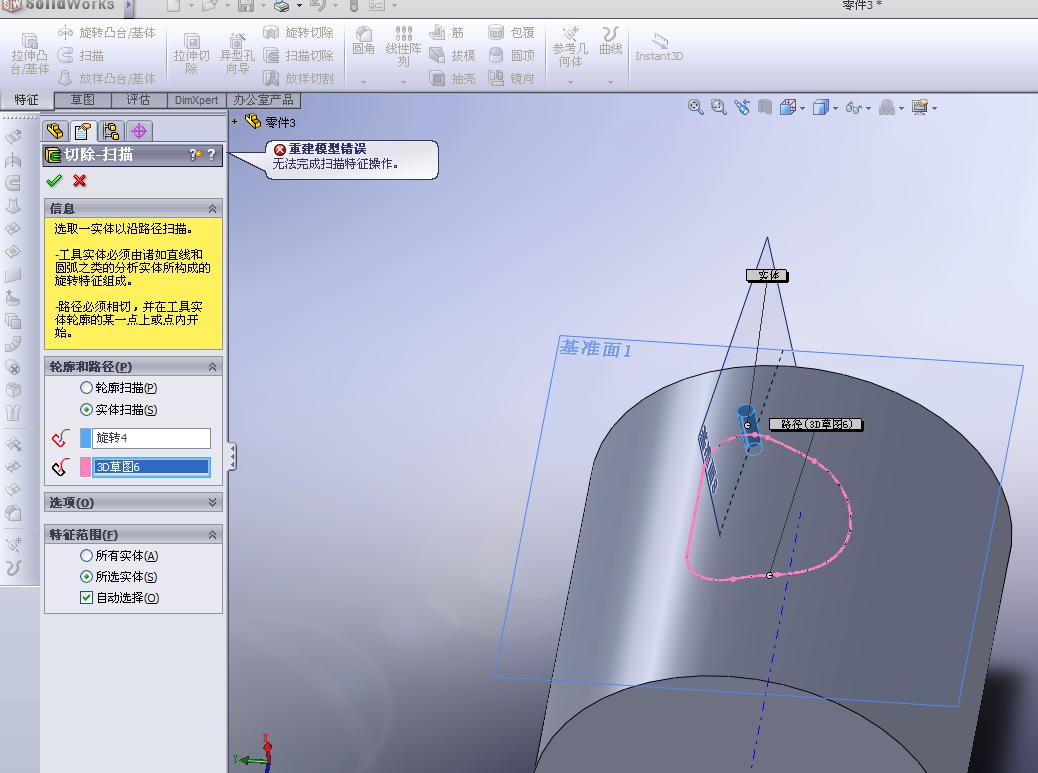Open the 异型孔向导 hole wizard
1038x773 pixels.
pyautogui.click(x=237, y=54)
